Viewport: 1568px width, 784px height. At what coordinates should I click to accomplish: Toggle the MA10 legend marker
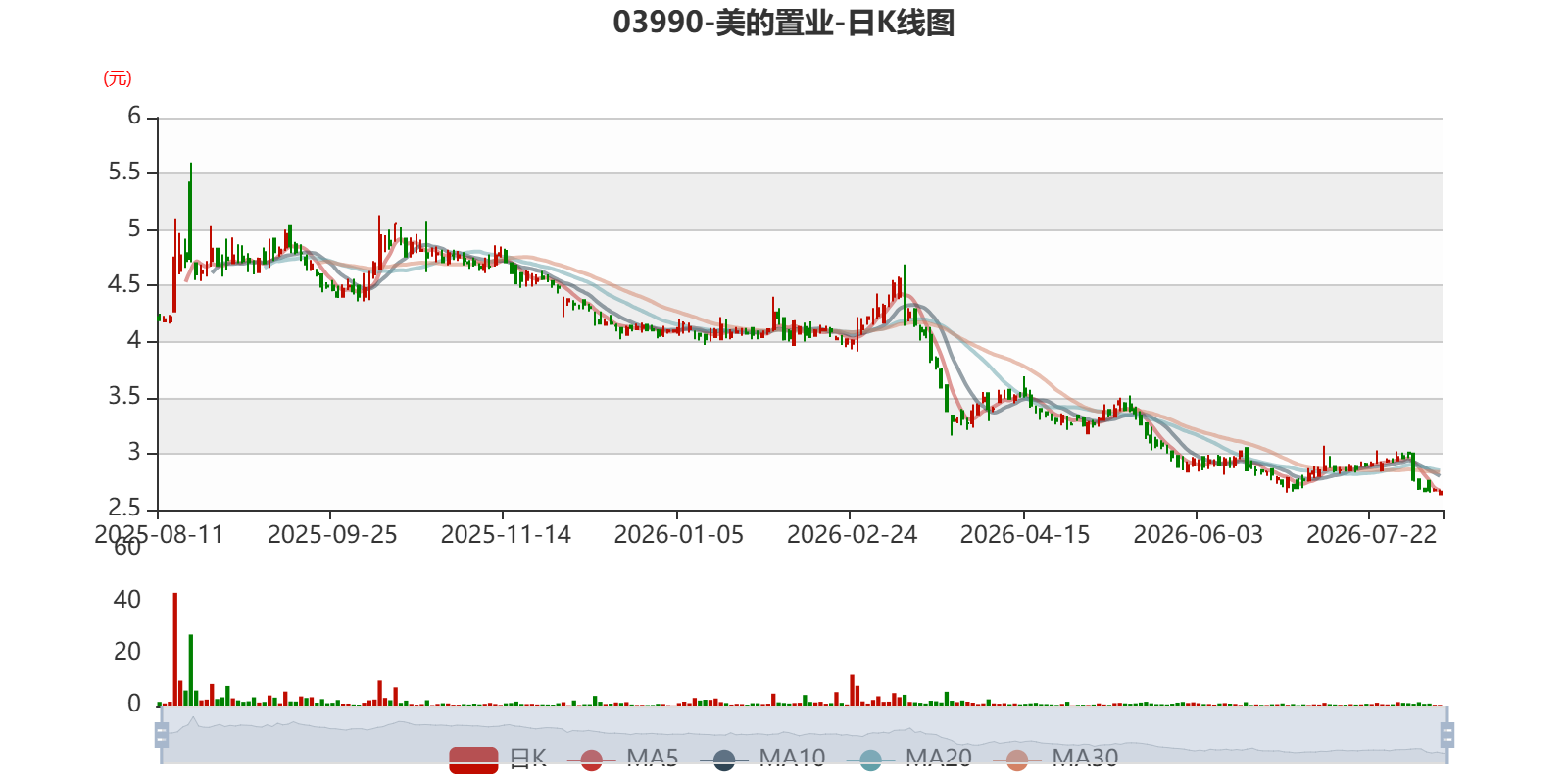pyautogui.click(x=724, y=759)
